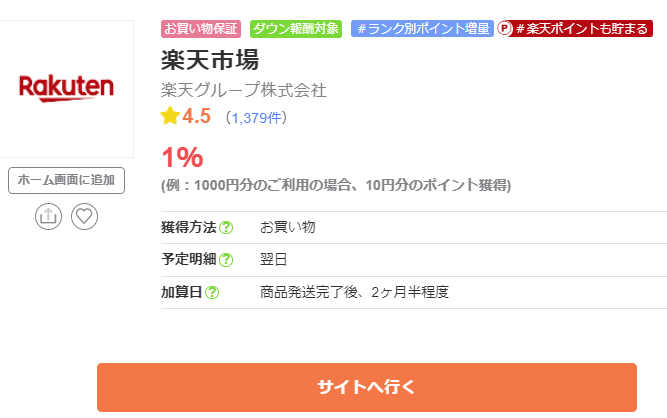Click the yellow star rating icon

[170, 116]
